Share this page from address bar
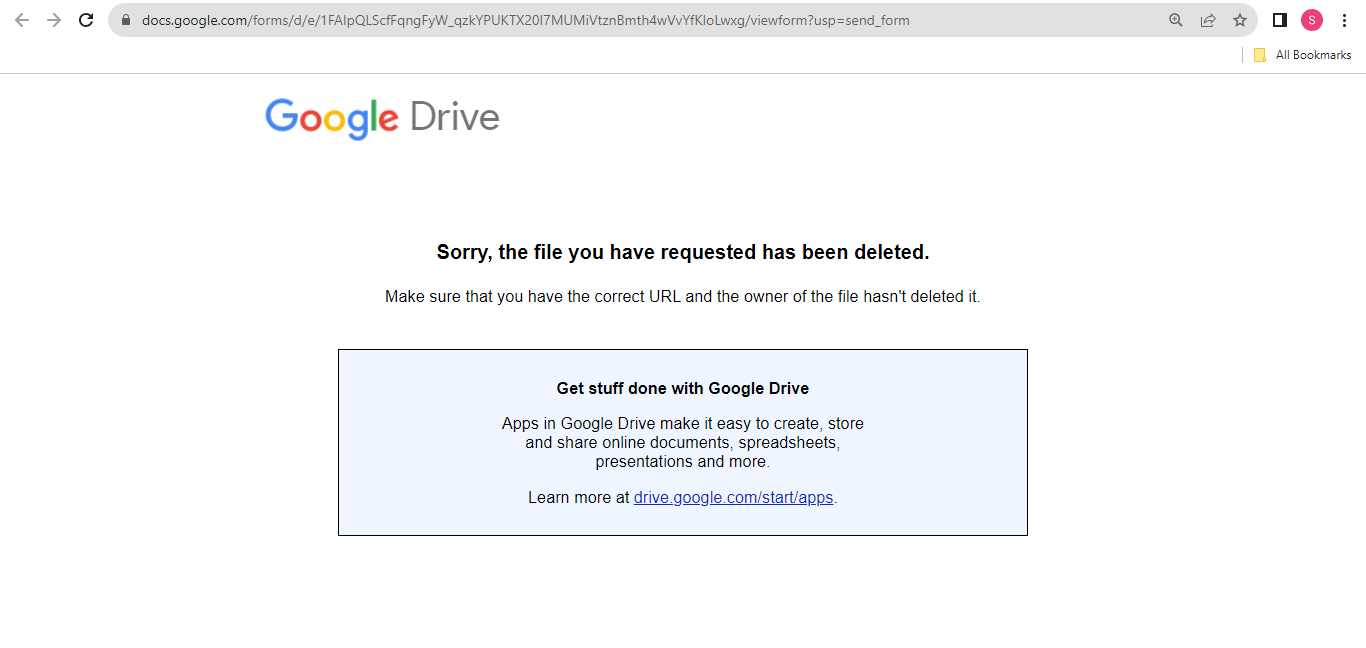1366x648 pixels. pyautogui.click(x=1208, y=20)
